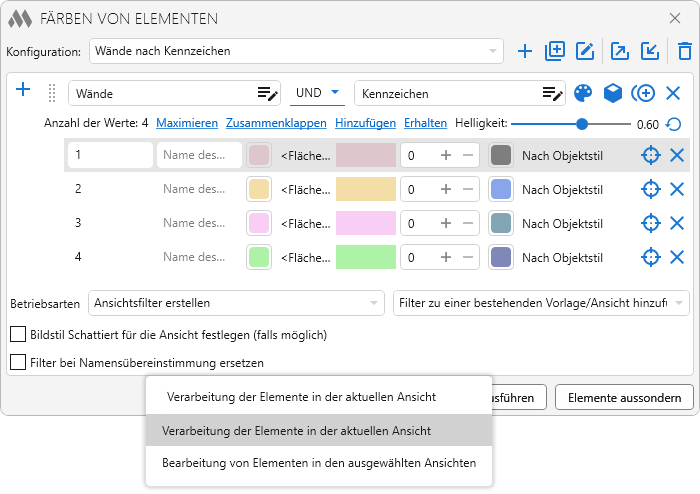Click the 'Elemente aussondern' button
This screenshot has height=494, width=700.
624,397
